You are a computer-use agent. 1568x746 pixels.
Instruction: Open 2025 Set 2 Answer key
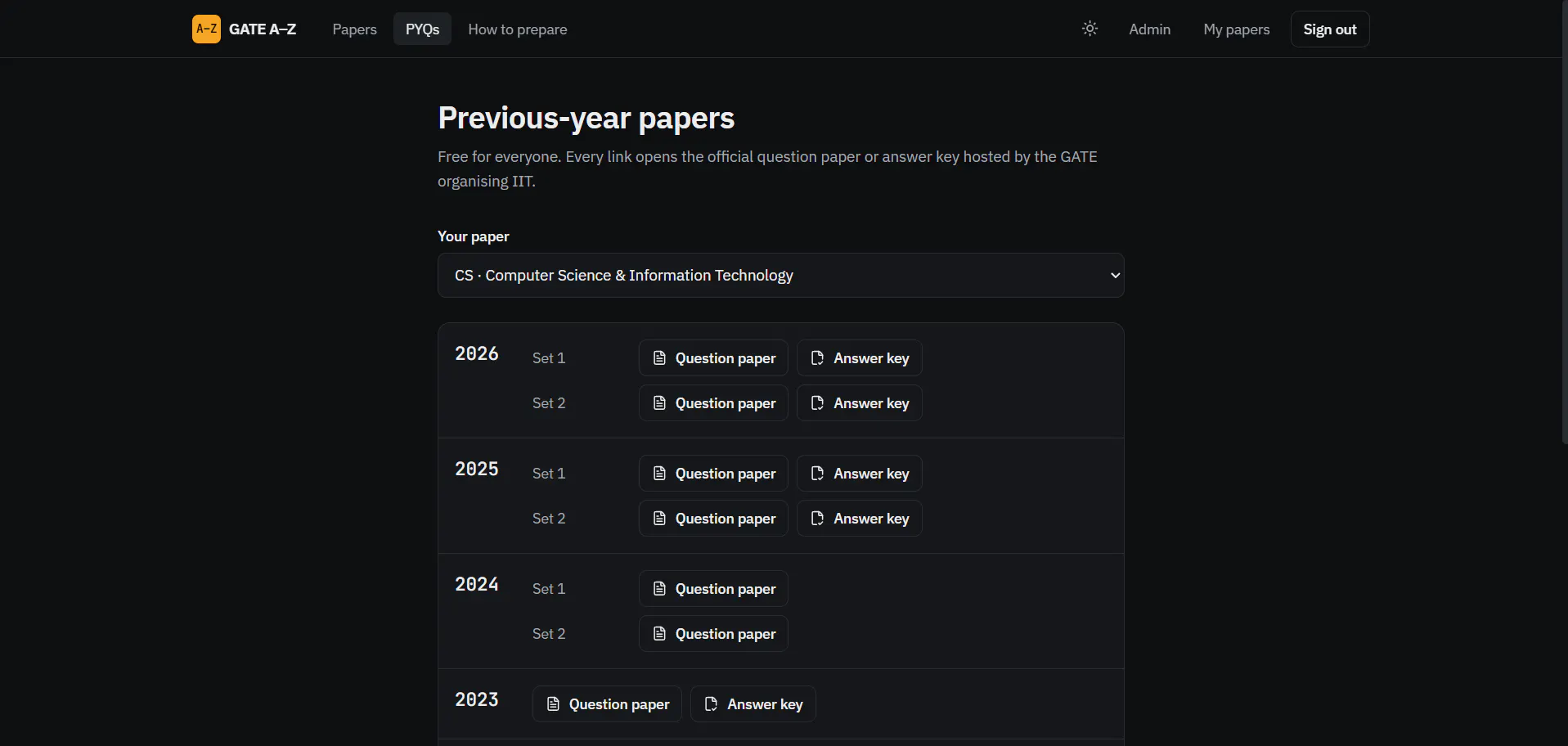pyautogui.click(x=859, y=519)
